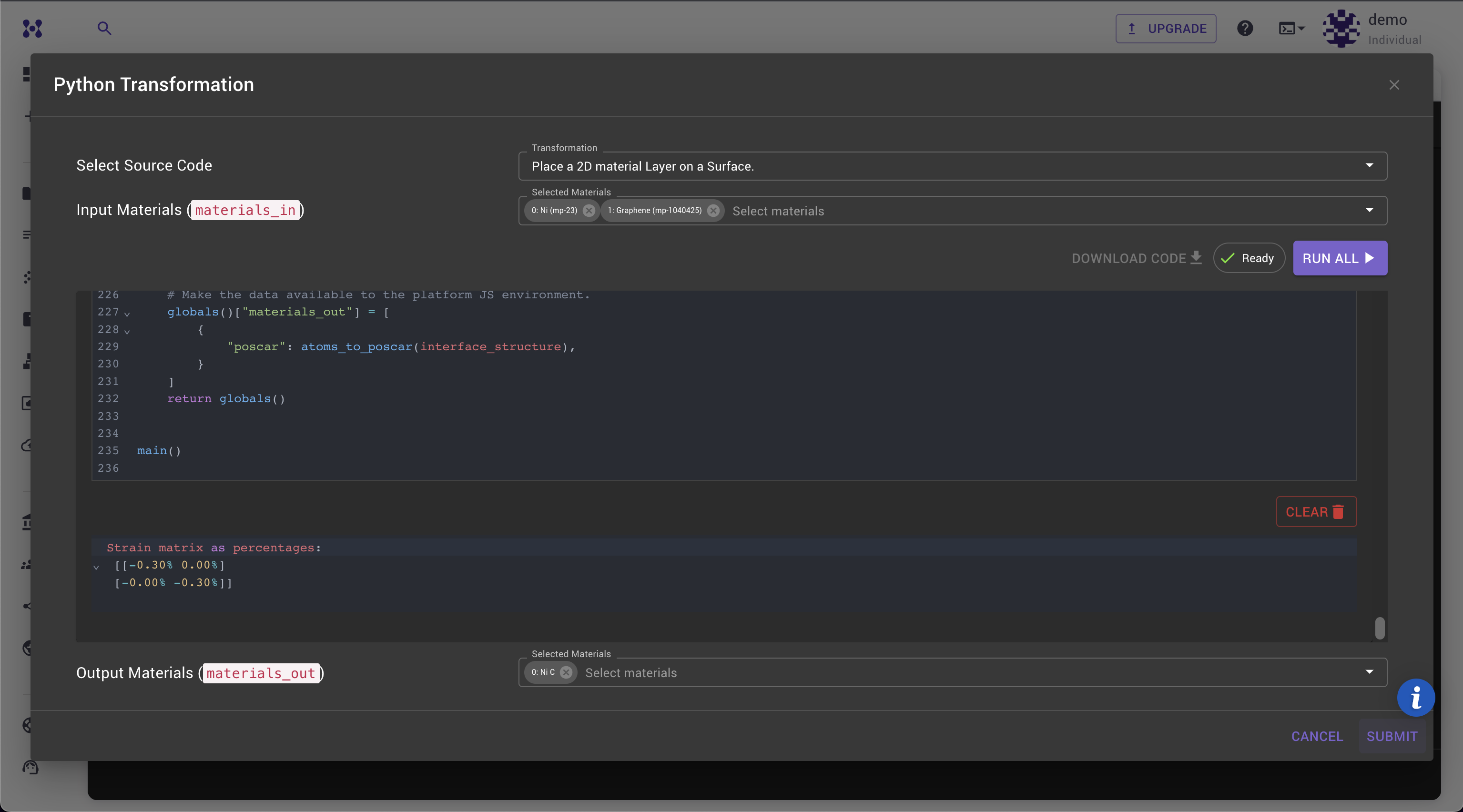Open the demo user avatar menu
The width and height of the screenshot is (1463, 812).
click(1341, 29)
